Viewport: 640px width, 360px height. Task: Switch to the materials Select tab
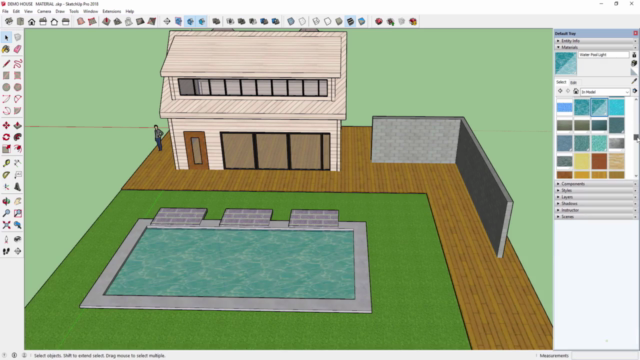[562, 82]
